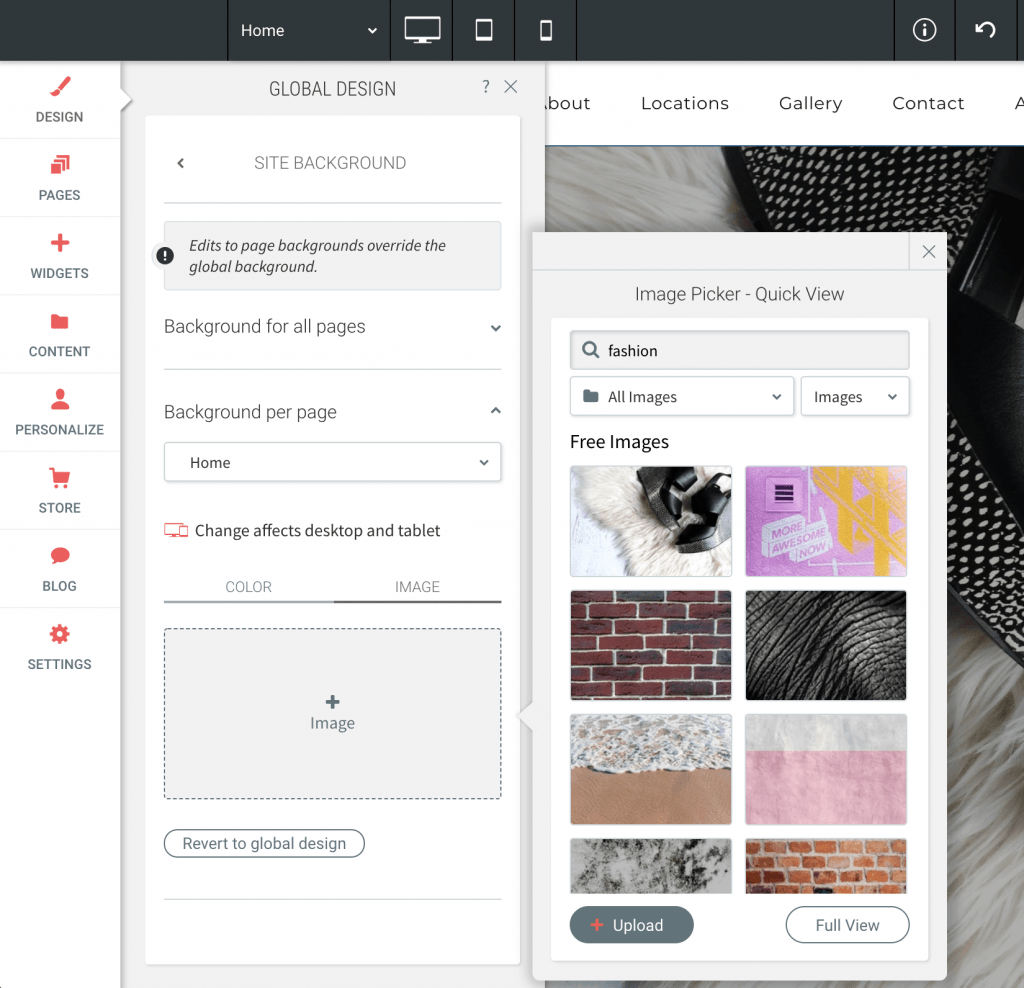Open the Design section in sidebar
Image resolution: width=1024 pixels, height=988 pixels.
click(x=59, y=100)
